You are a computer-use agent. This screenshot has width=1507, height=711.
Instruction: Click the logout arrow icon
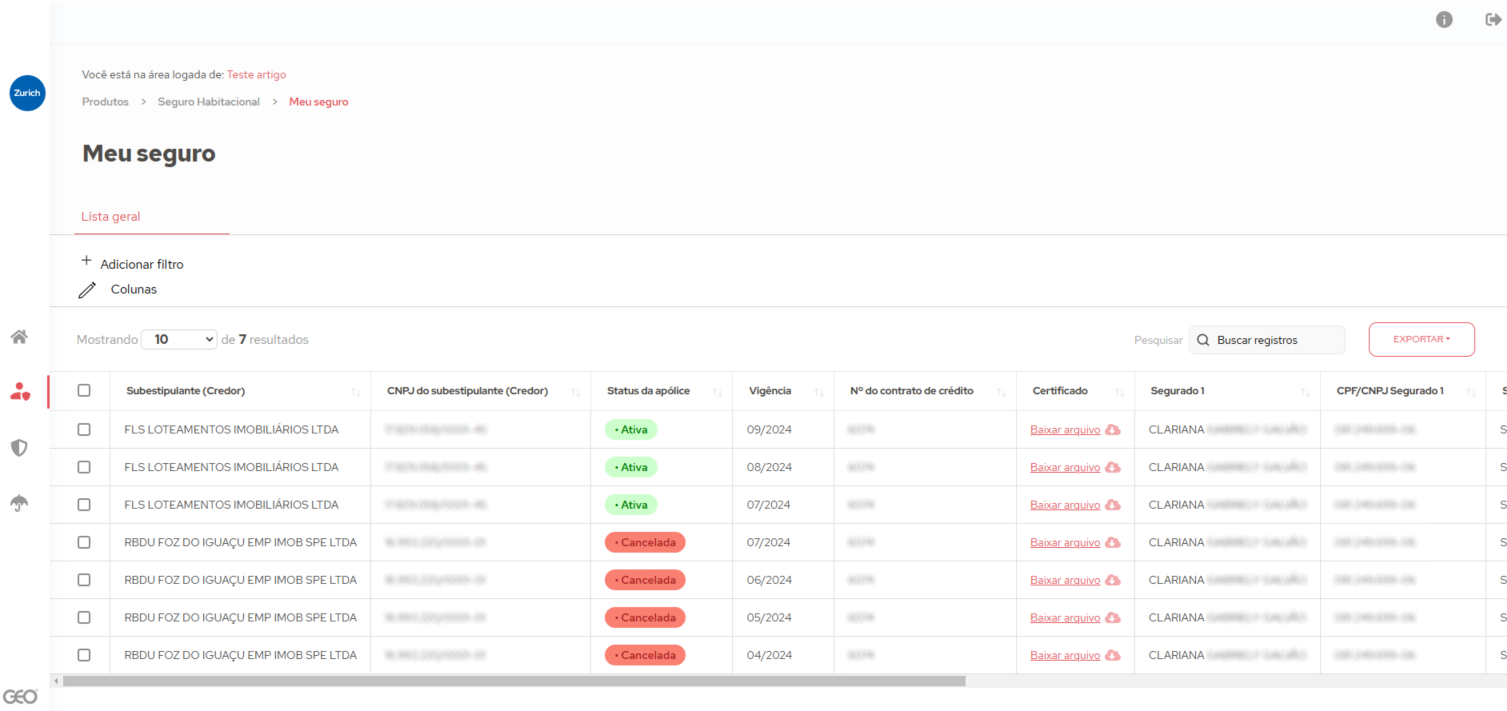pos(1493,20)
